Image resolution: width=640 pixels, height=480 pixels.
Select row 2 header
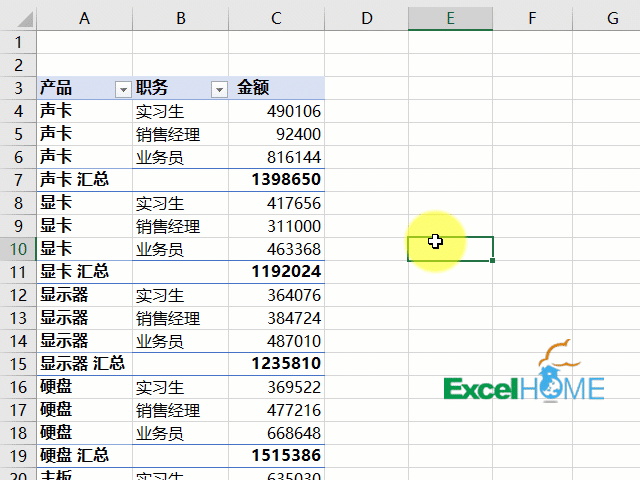point(18,65)
